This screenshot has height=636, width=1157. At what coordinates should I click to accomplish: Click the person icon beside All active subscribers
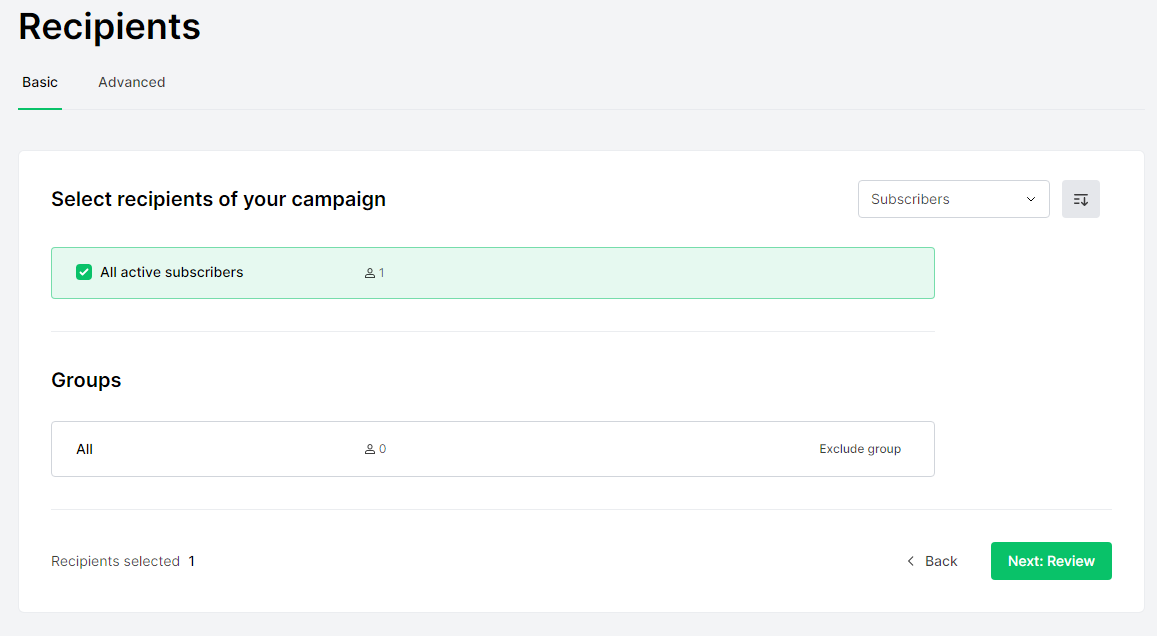[x=369, y=273]
